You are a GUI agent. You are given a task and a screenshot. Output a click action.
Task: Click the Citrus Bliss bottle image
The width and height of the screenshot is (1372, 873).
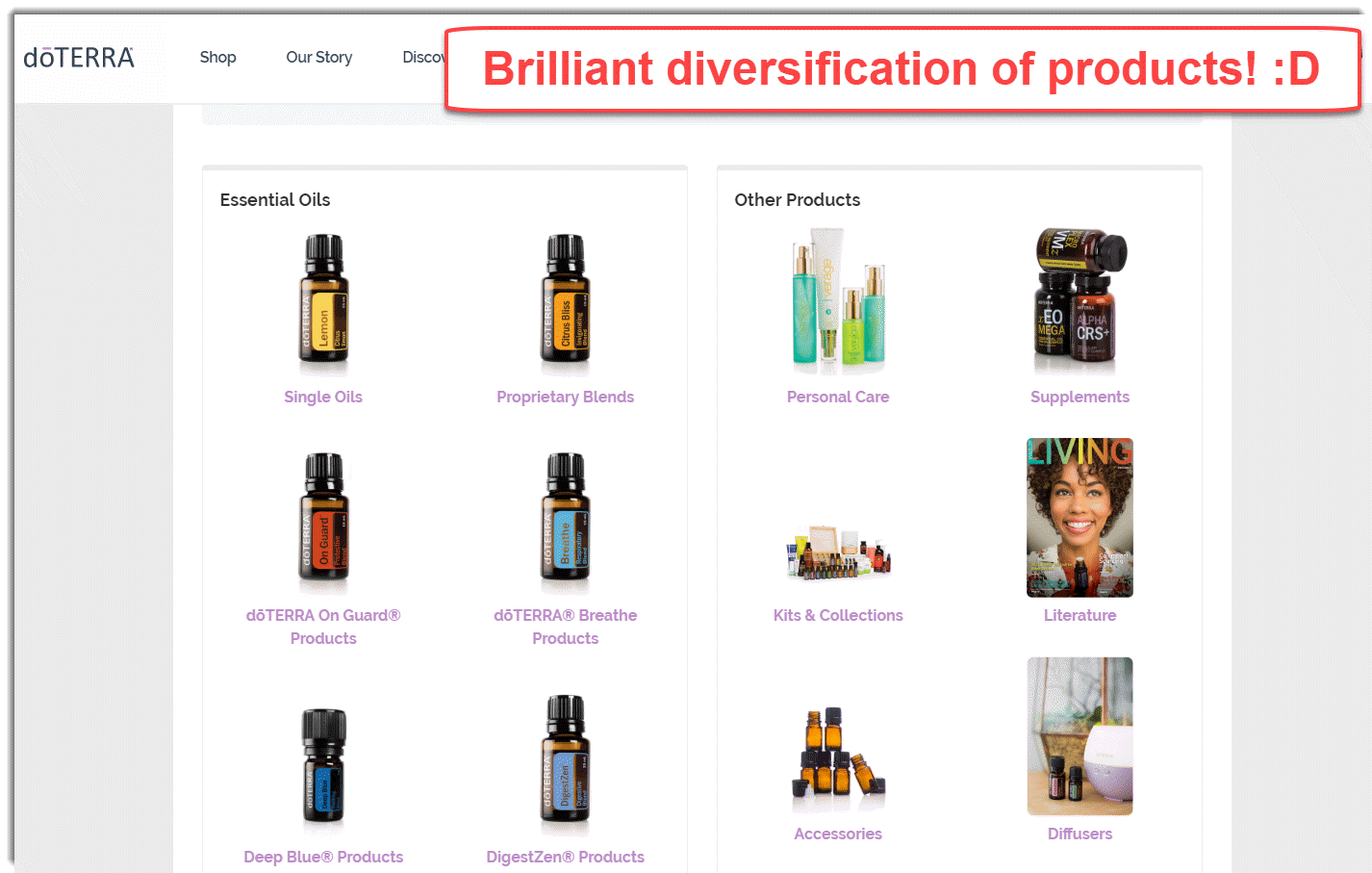pos(566,302)
